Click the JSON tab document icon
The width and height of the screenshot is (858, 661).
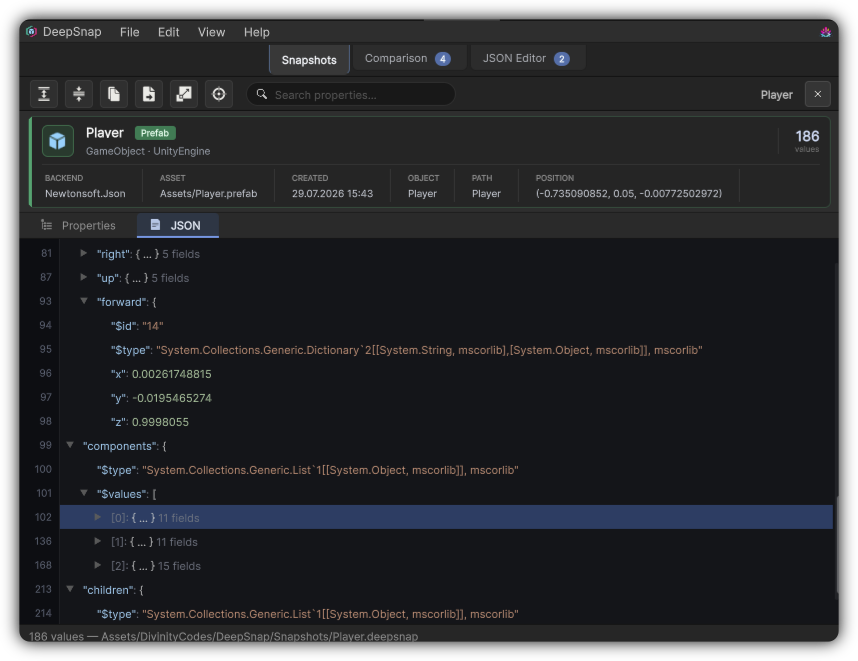(x=155, y=225)
